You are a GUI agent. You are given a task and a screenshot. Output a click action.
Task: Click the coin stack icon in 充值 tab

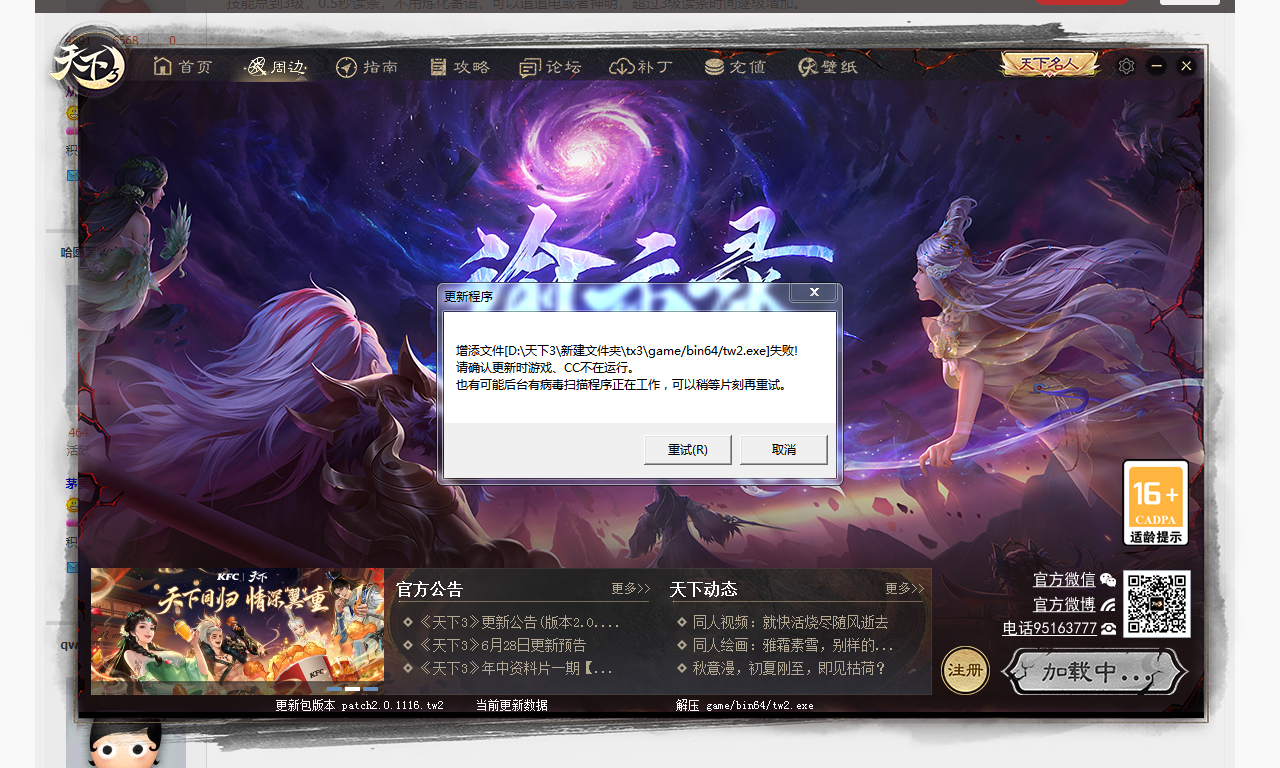tap(714, 67)
